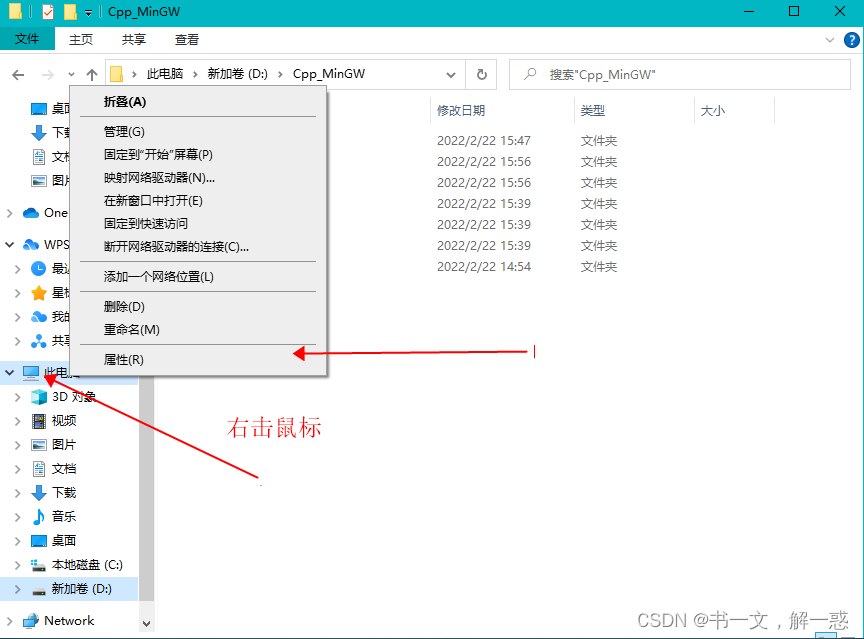Open 本地磁盘 (C:) in the navigation pane

(85, 564)
